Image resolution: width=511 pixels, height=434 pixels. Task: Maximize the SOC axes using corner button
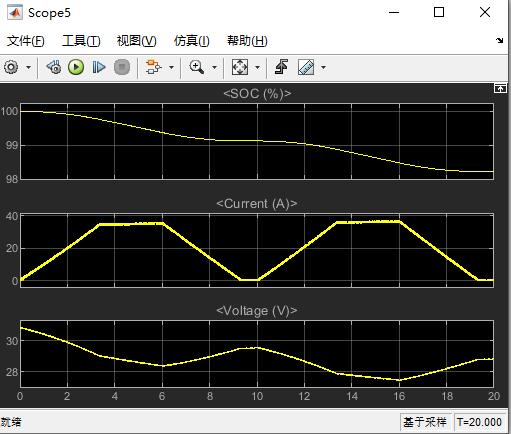tap(500, 89)
